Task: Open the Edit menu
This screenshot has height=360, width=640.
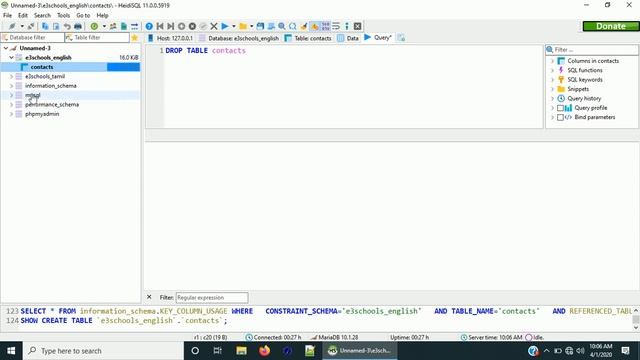Action: point(23,16)
